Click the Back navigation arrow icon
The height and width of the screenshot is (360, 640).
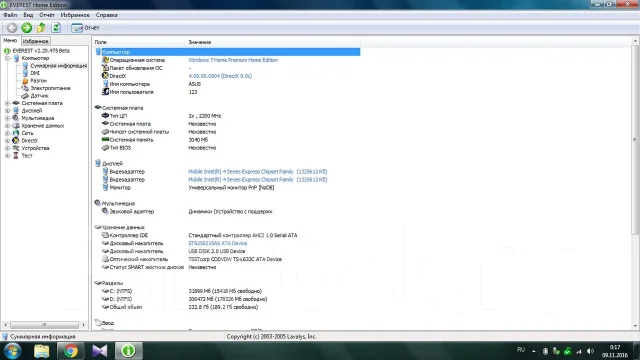tap(12, 28)
